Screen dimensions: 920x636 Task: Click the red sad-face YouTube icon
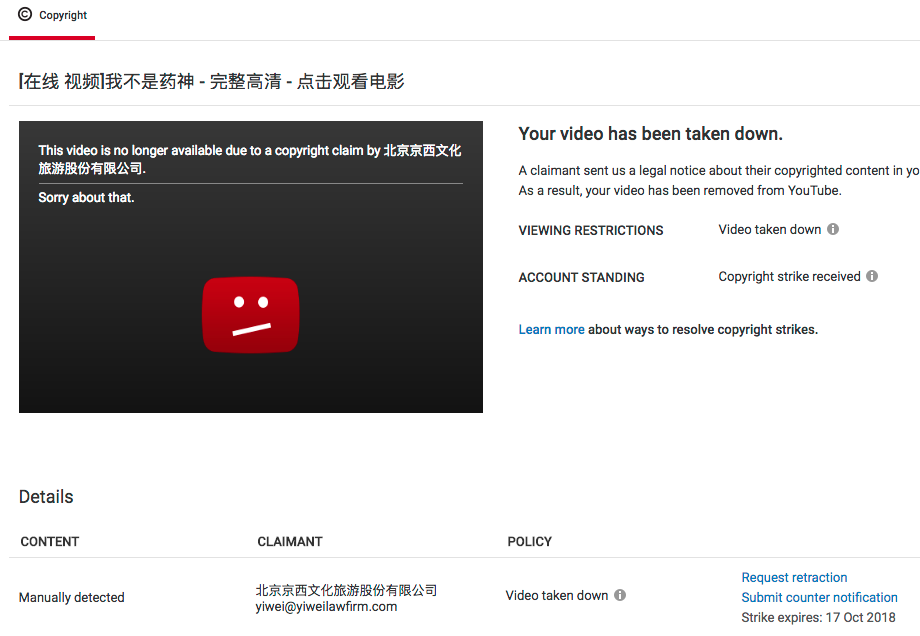point(250,315)
